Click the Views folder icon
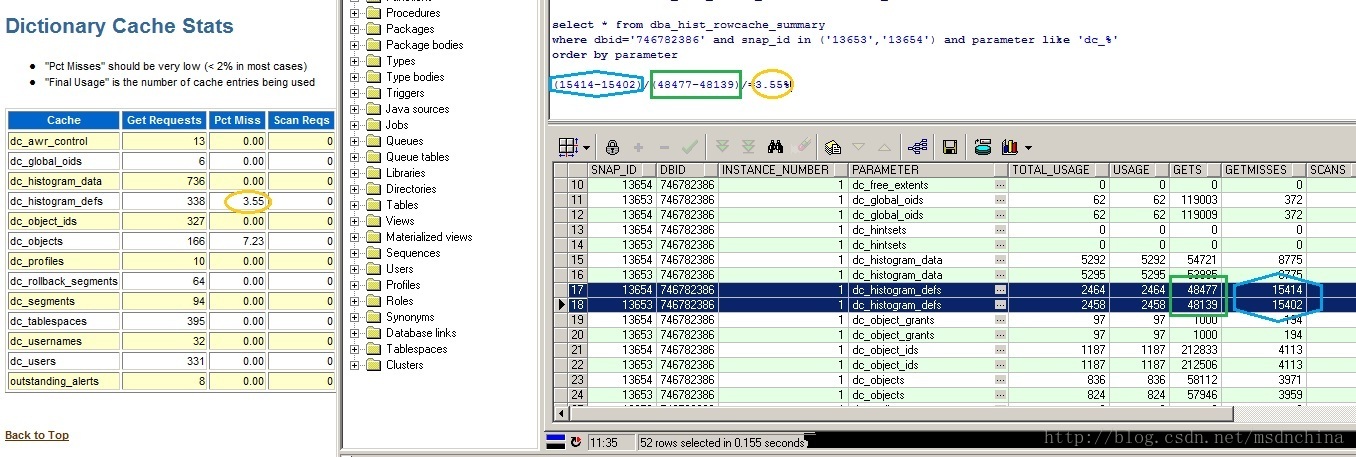The height and width of the screenshot is (457, 1356). tap(373, 221)
